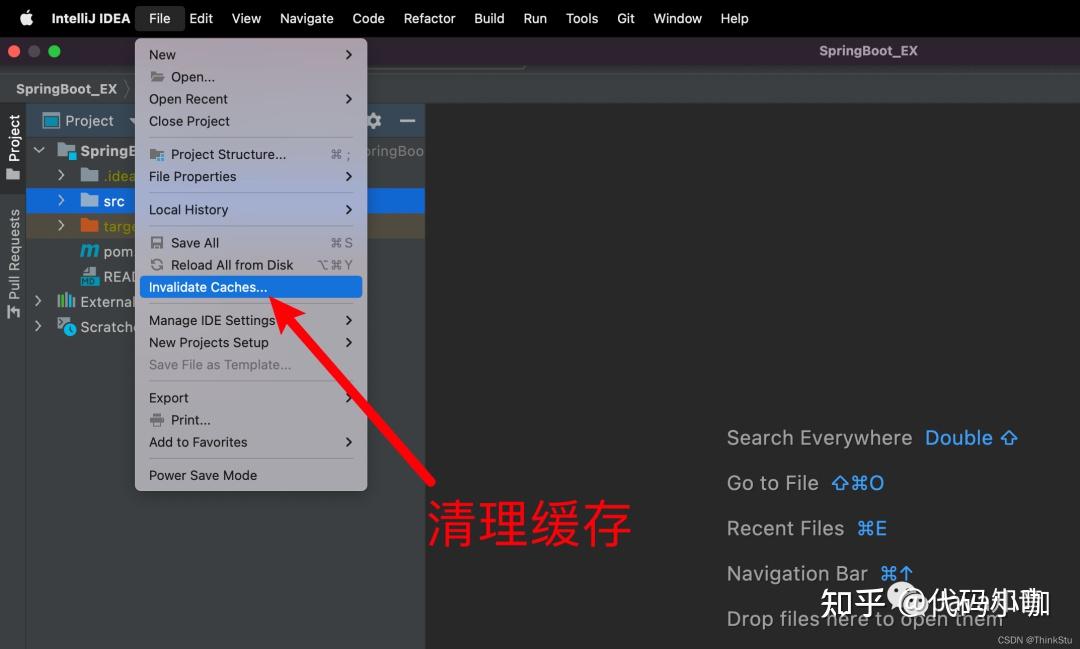Hide the Project panel with minus icon
This screenshot has height=649, width=1080.
407,121
